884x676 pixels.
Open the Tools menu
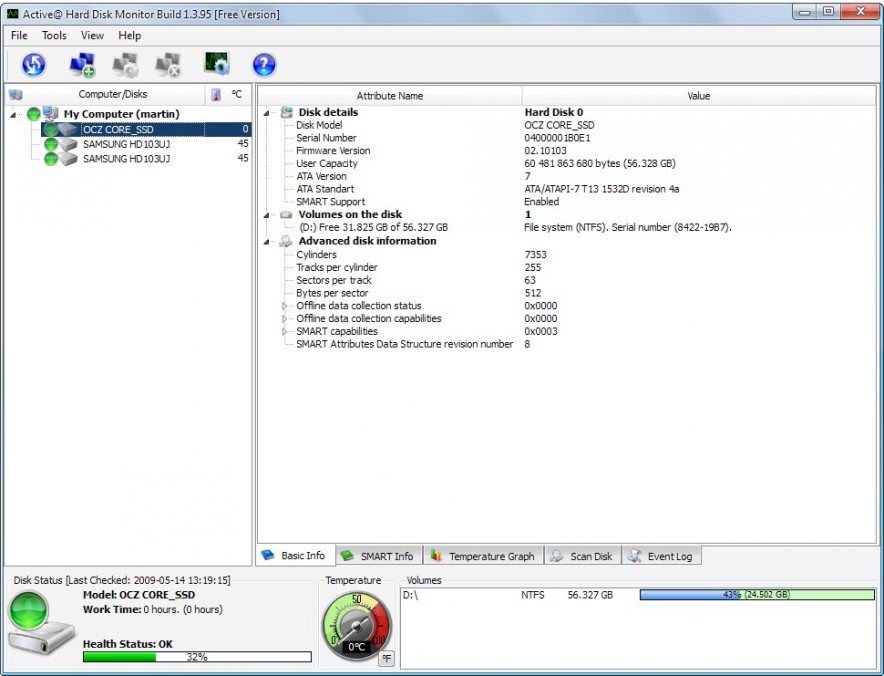click(54, 36)
